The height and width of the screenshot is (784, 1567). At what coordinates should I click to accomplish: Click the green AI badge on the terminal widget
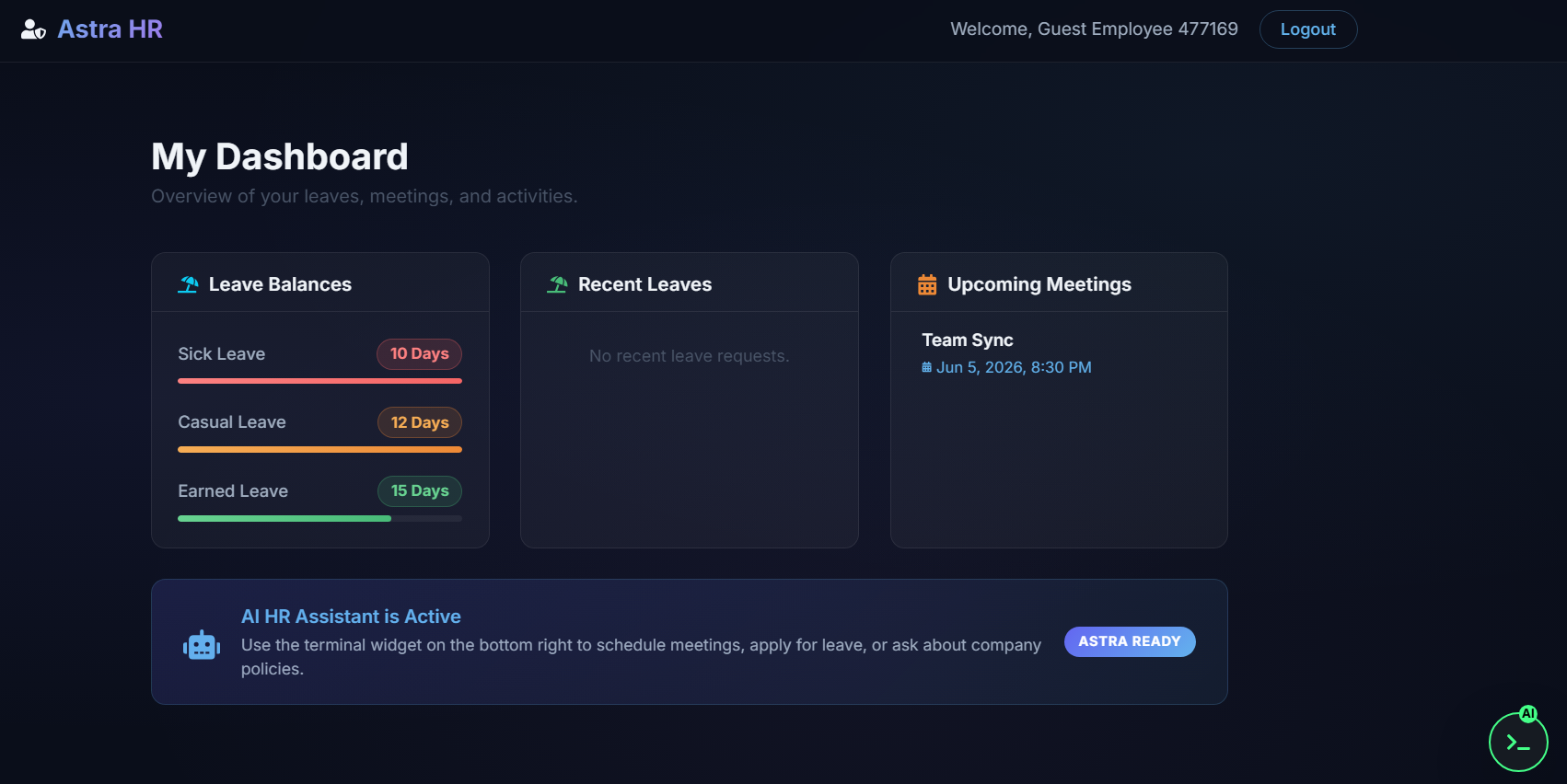click(x=1528, y=713)
